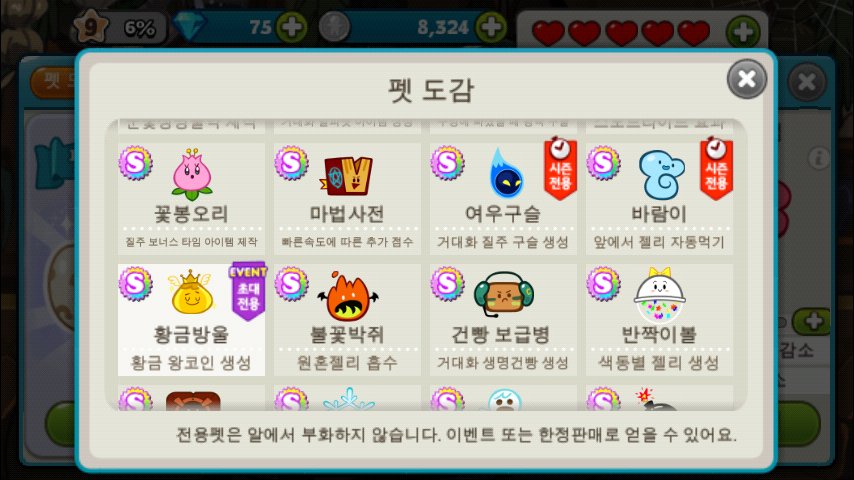Image resolution: width=854 pixels, height=480 pixels.
Task: Click the gray coin currency icon
Action: (x=333, y=27)
